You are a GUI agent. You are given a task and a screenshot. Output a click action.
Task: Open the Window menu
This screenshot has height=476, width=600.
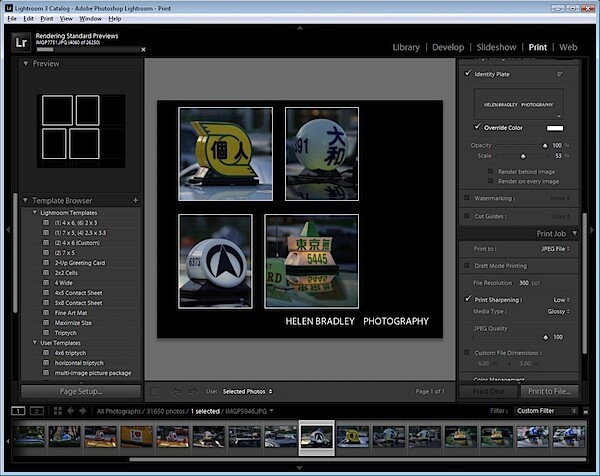click(90, 18)
